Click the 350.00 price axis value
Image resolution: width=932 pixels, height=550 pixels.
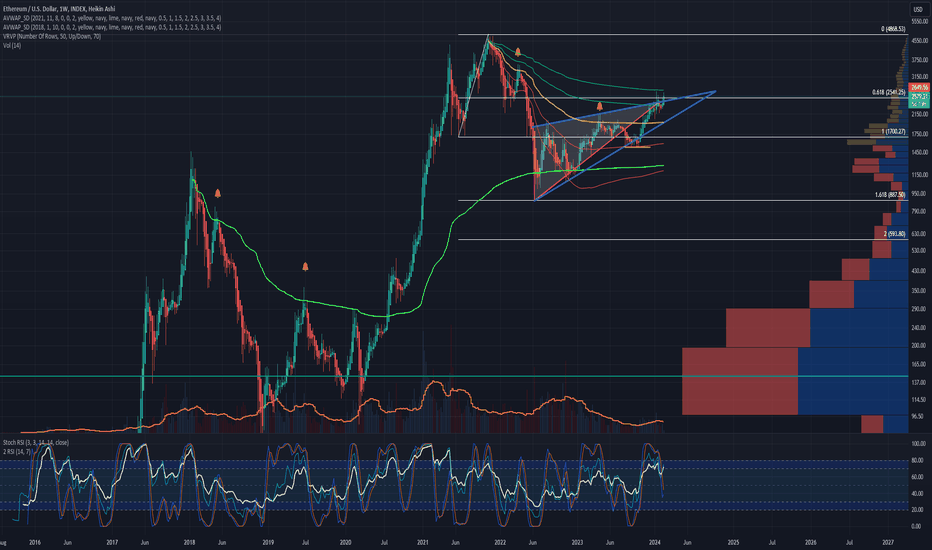tap(919, 291)
